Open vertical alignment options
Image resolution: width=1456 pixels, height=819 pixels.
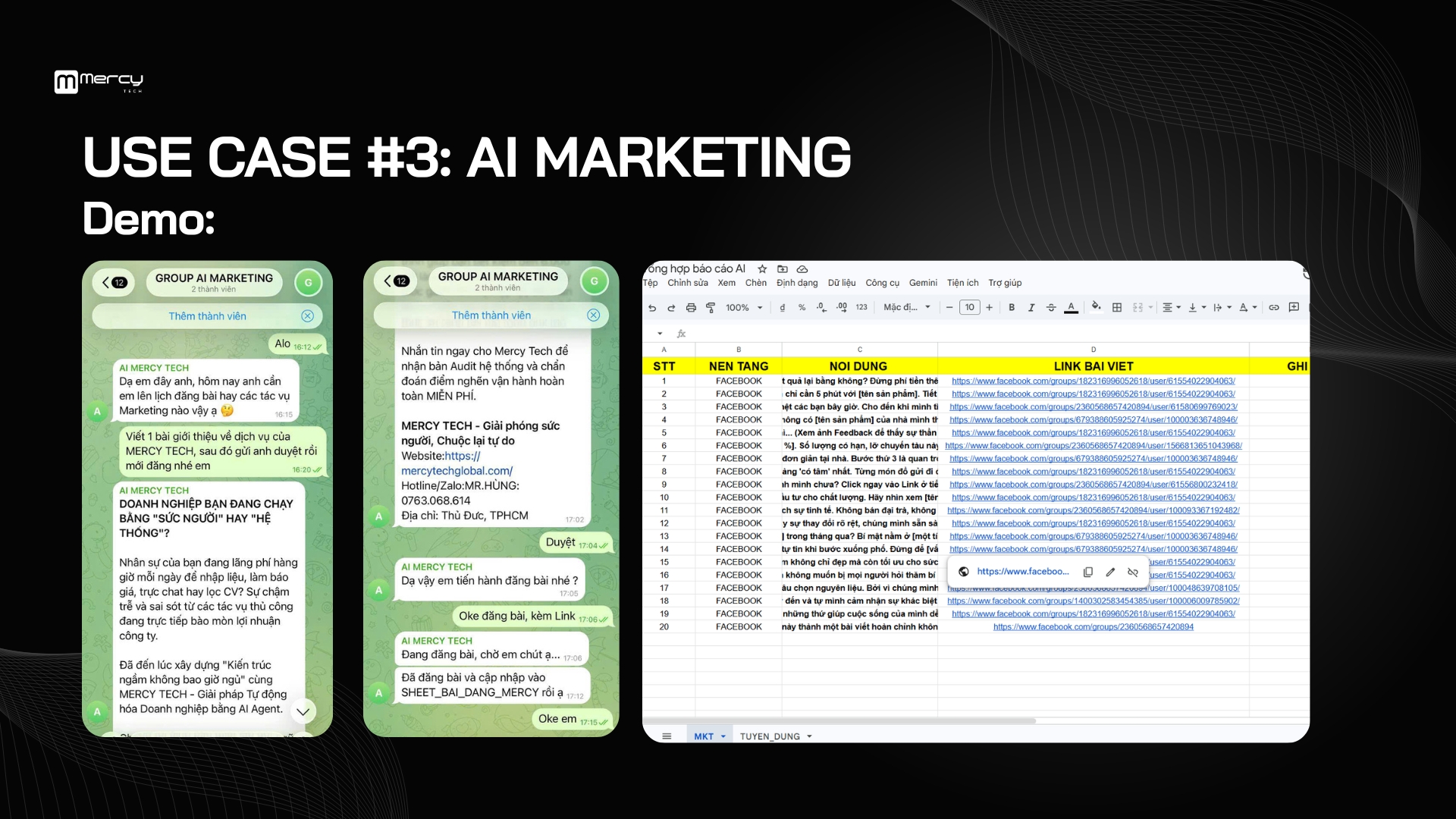(x=1197, y=308)
